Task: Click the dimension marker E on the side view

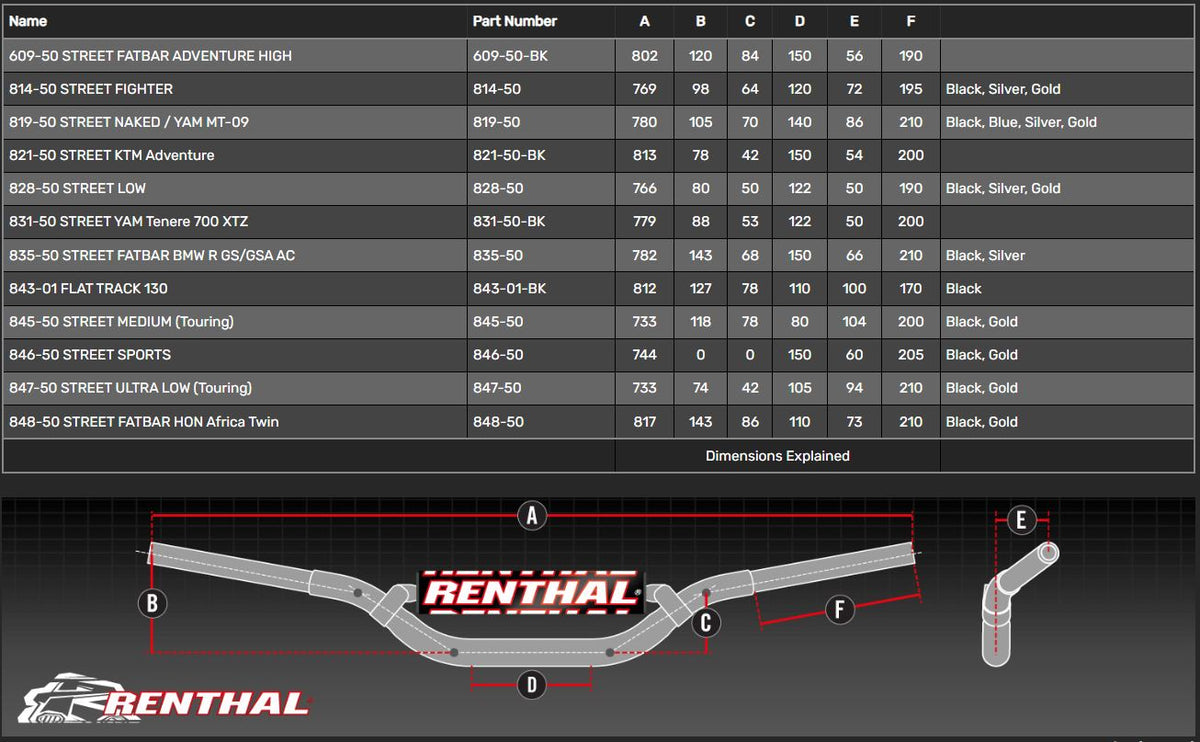Action: (1021, 520)
